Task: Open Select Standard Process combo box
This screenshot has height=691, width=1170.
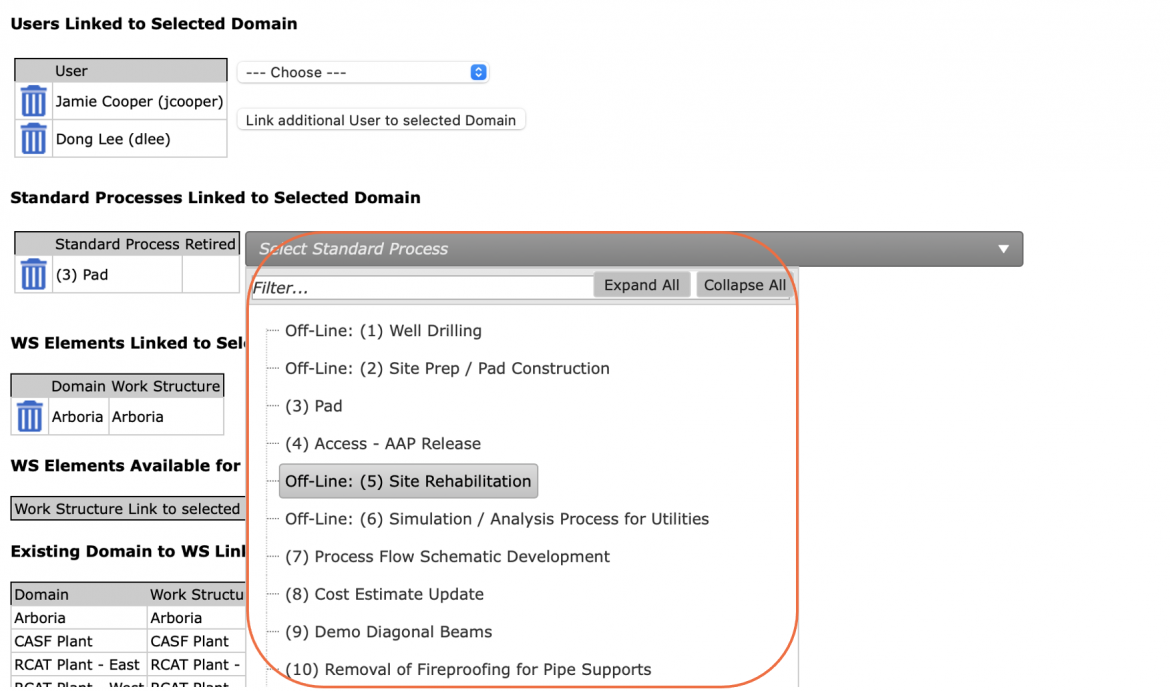Action: 634,249
